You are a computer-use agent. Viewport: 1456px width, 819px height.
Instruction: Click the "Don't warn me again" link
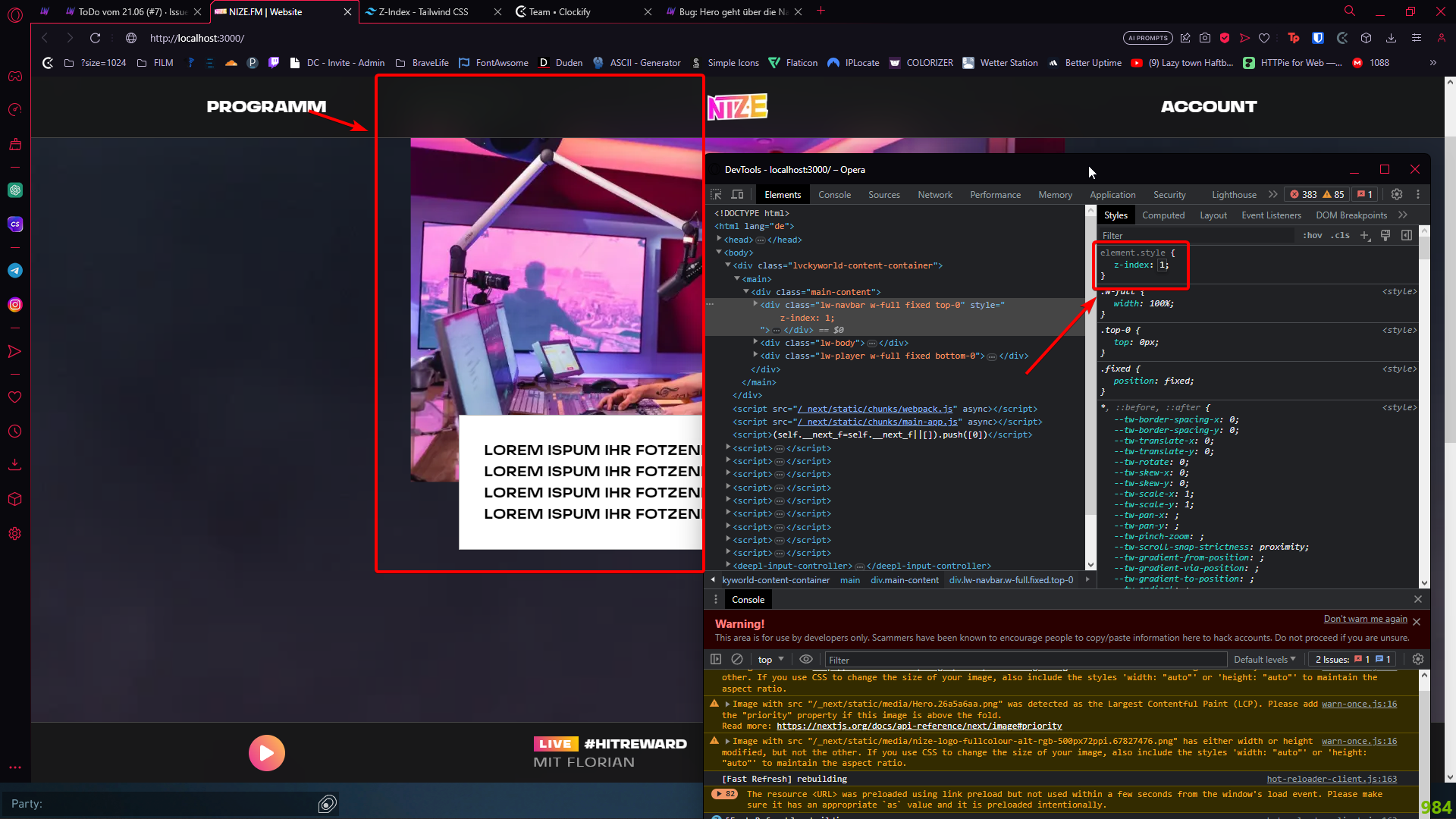pyautogui.click(x=1365, y=620)
